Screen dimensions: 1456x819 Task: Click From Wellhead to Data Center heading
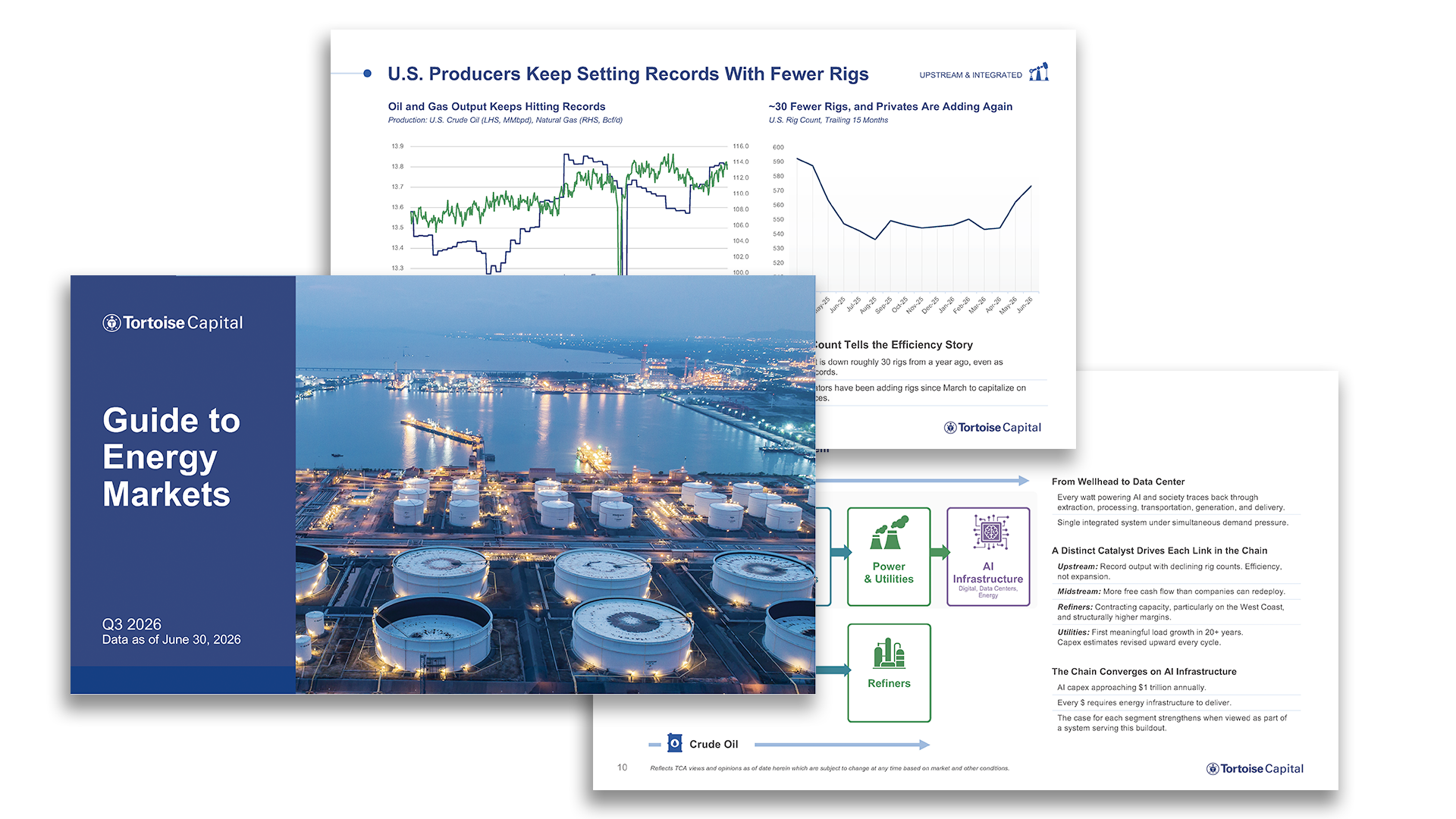tap(1118, 482)
